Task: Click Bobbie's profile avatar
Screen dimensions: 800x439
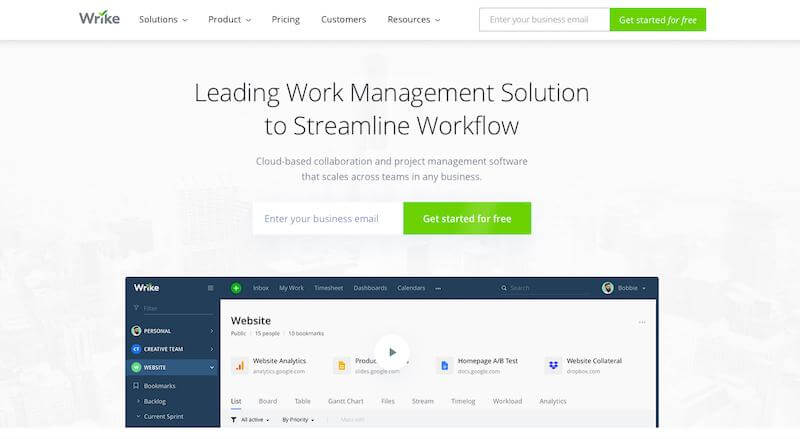Action: coord(608,288)
